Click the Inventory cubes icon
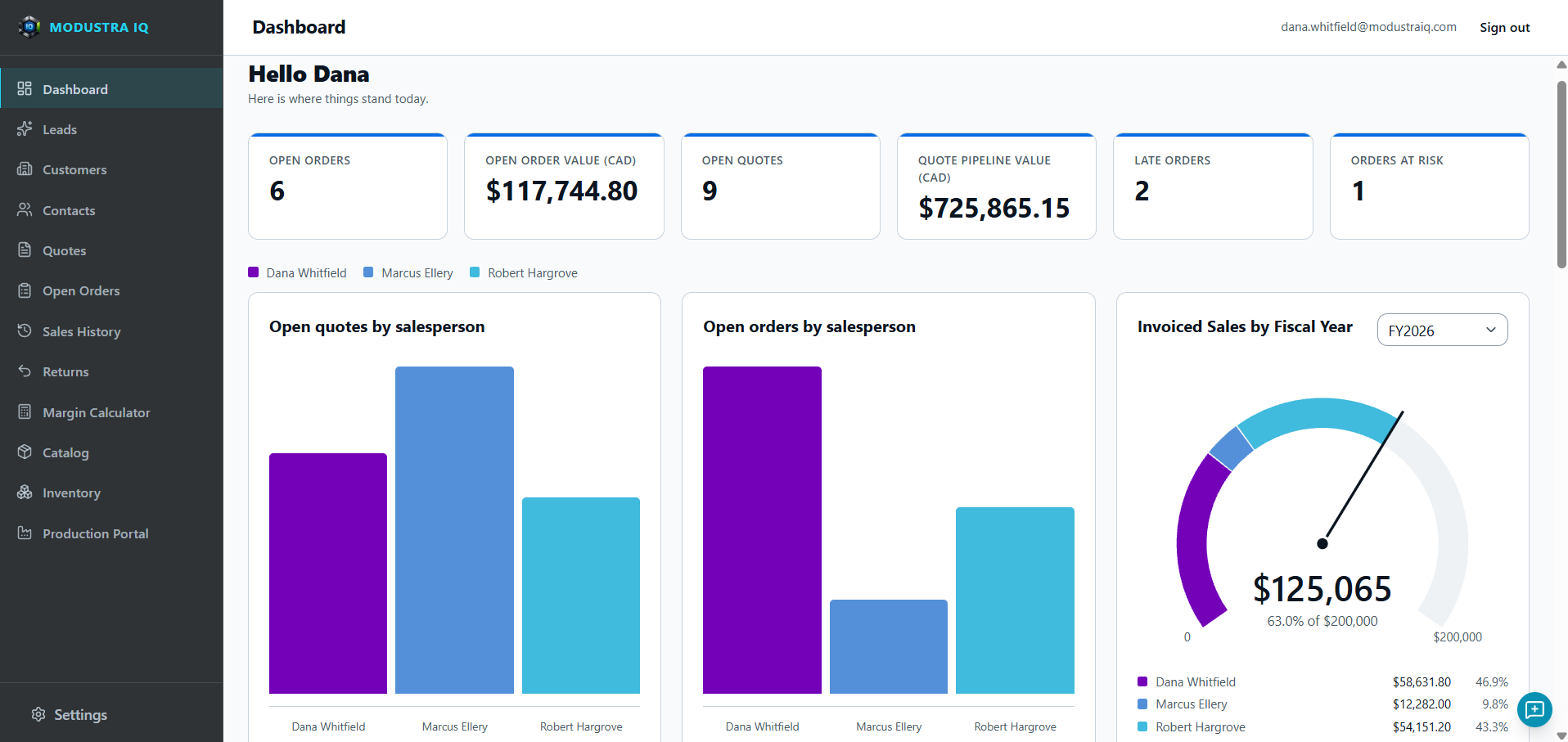Image resolution: width=1568 pixels, height=742 pixels. point(25,492)
